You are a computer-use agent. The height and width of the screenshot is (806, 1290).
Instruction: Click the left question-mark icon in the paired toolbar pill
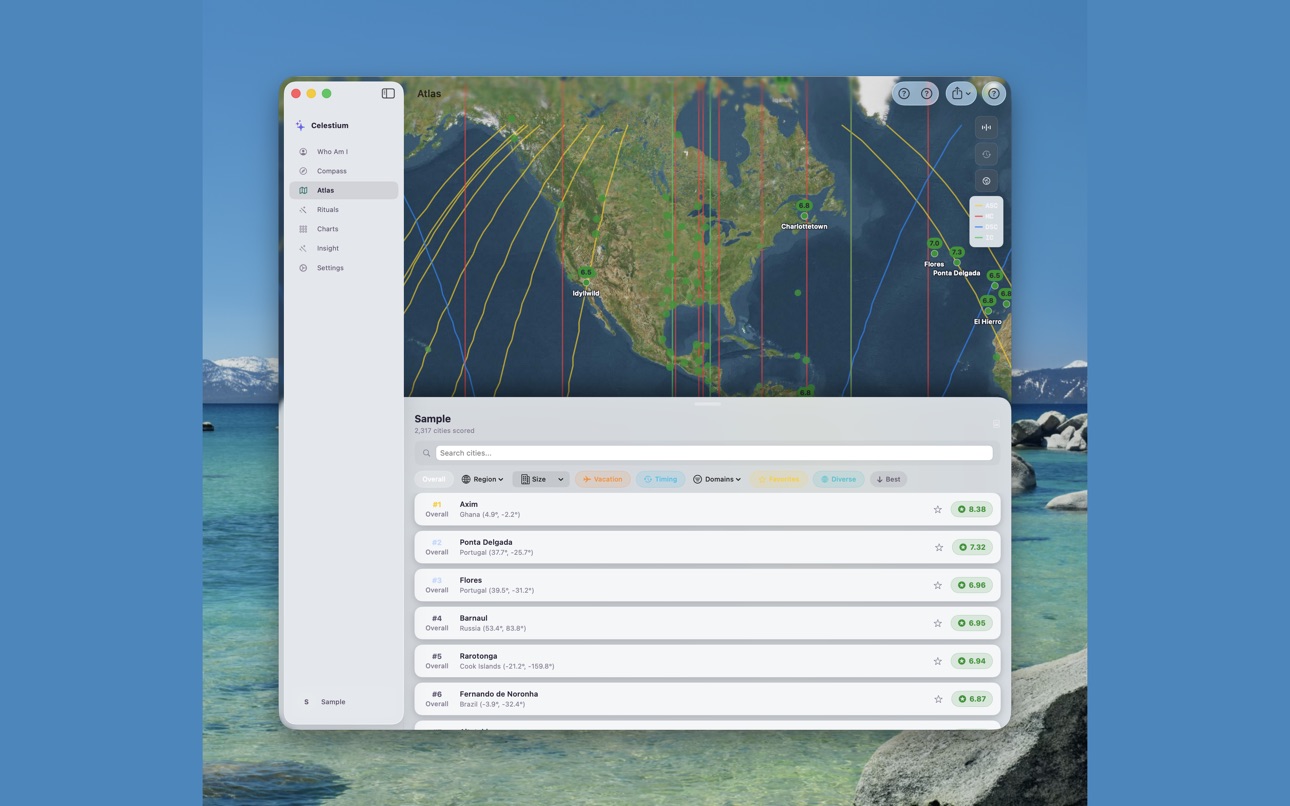pyautogui.click(x=904, y=94)
